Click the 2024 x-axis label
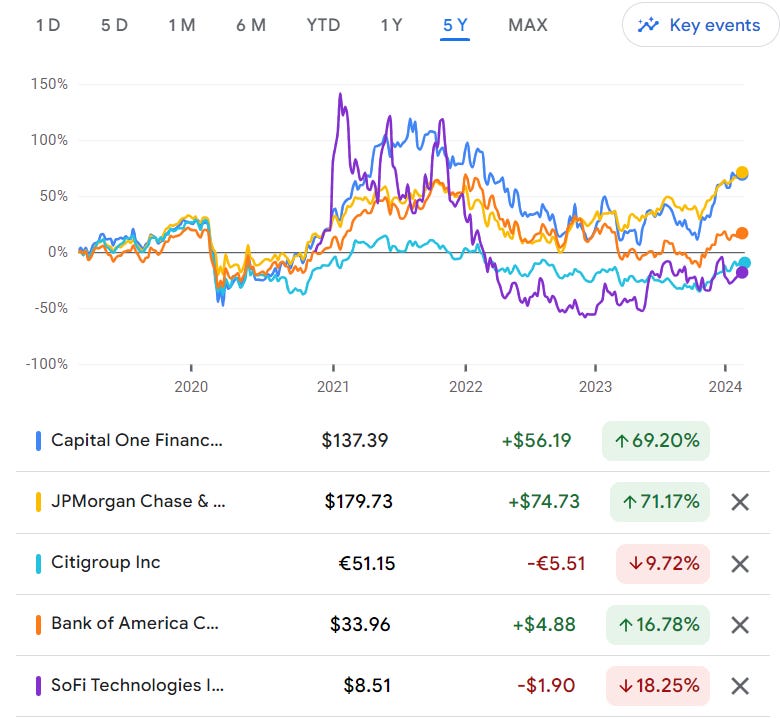The image size is (780, 719). coord(725,387)
